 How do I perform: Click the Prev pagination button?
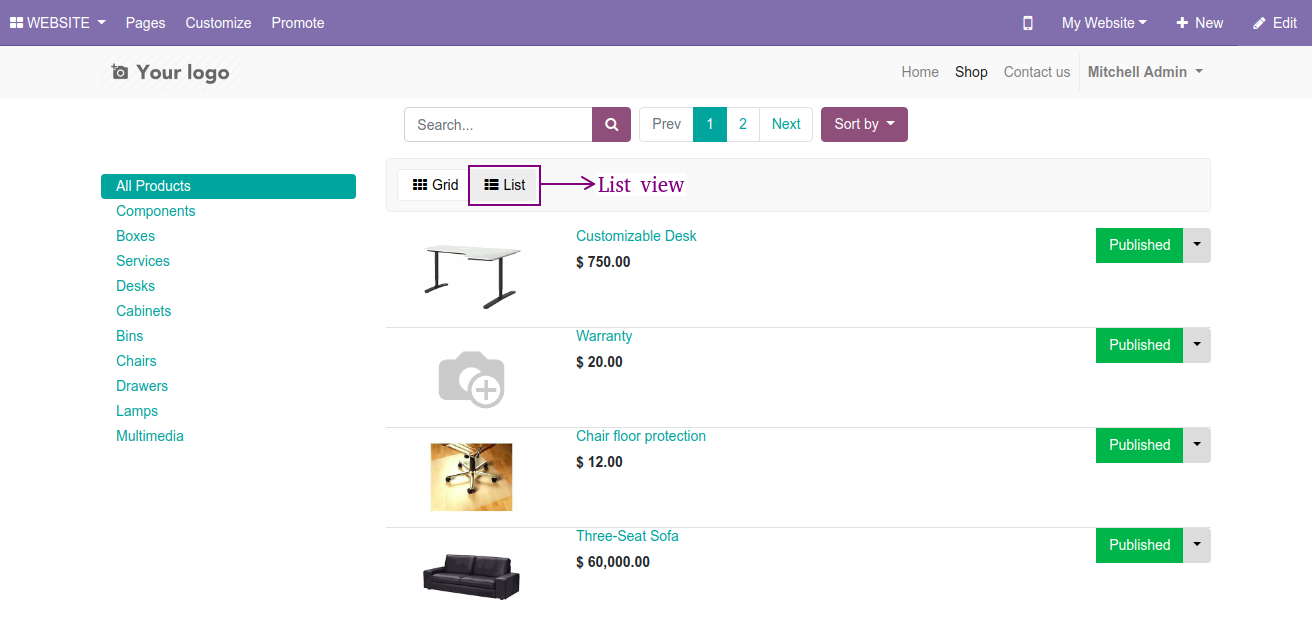pos(666,125)
